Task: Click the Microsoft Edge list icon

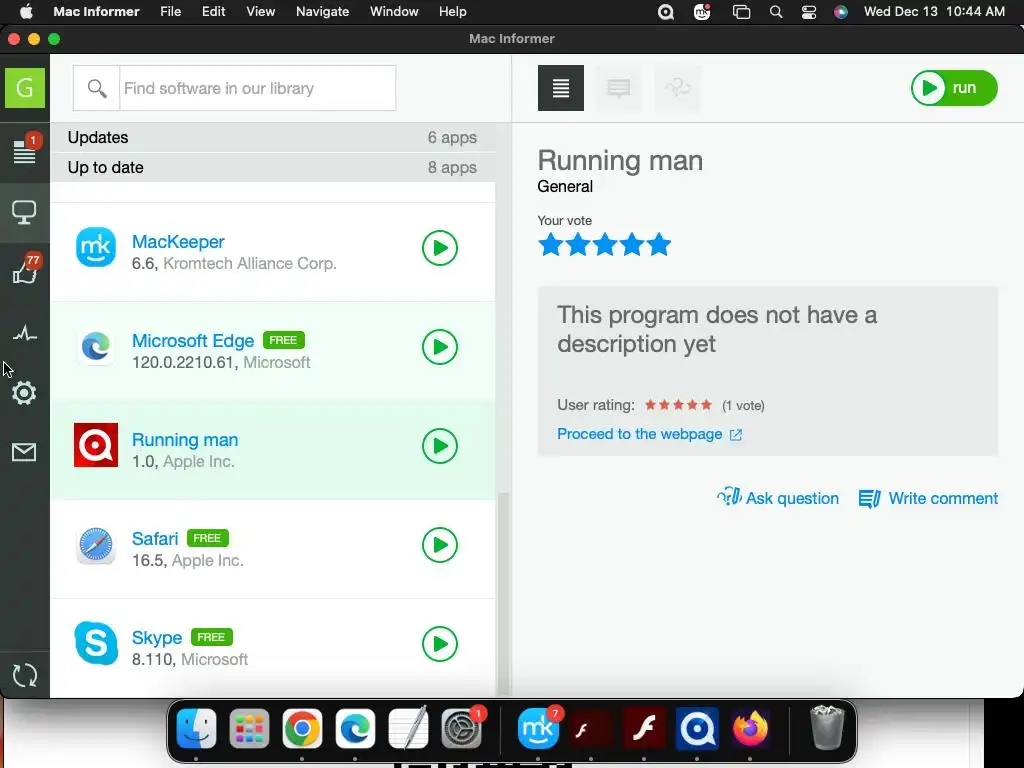Action: (96, 347)
